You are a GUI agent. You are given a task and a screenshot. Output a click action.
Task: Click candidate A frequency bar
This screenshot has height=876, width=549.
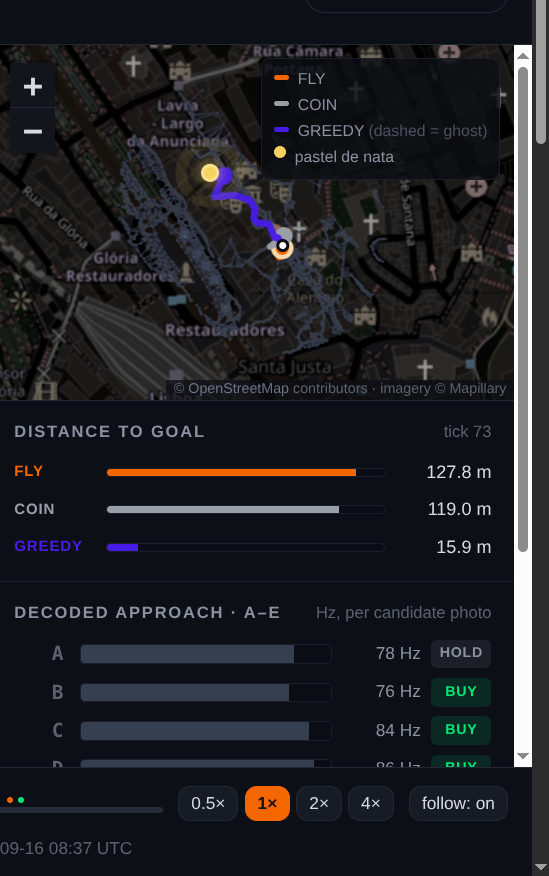[x=206, y=654]
